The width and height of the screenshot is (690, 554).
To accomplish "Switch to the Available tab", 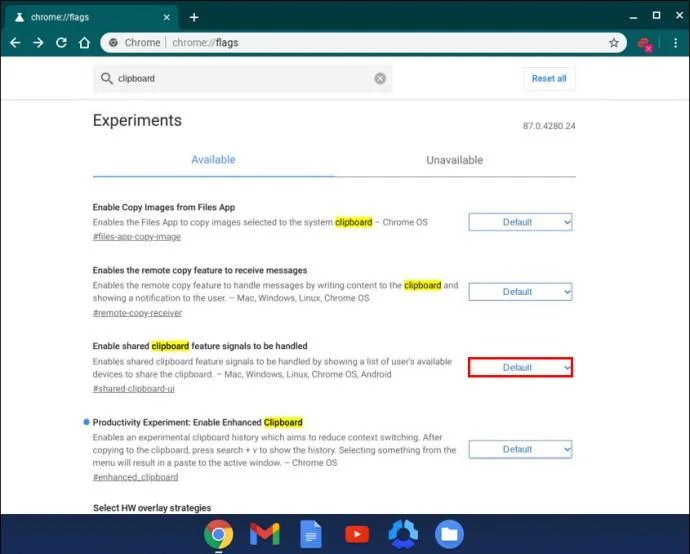I will (x=213, y=160).
